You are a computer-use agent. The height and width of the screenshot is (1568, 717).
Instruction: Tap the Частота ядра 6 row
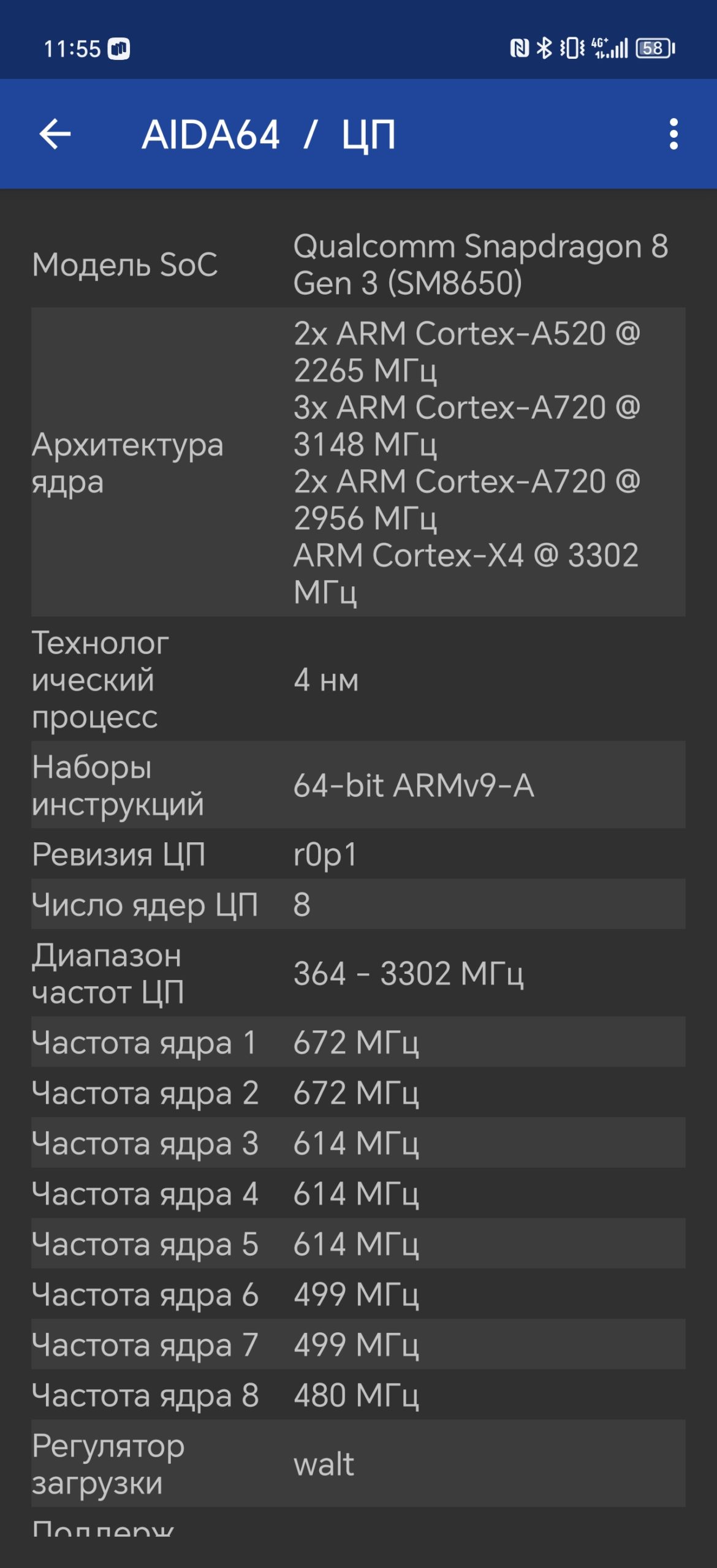[x=358, y=1294]
